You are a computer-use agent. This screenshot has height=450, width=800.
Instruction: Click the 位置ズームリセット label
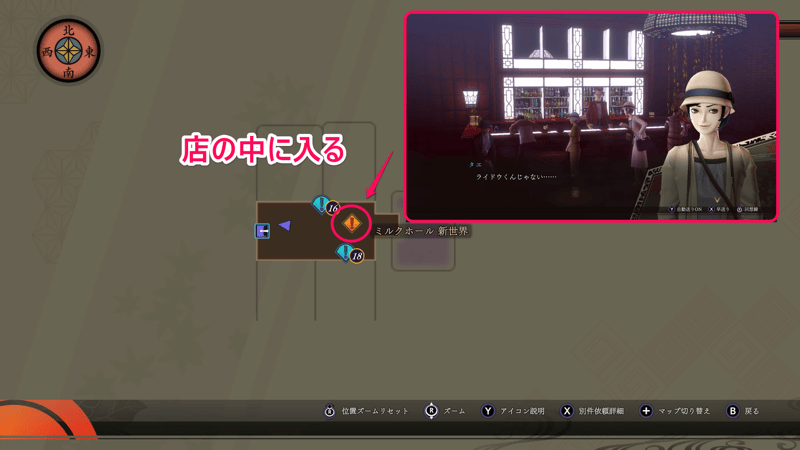[x=375, y=411]
